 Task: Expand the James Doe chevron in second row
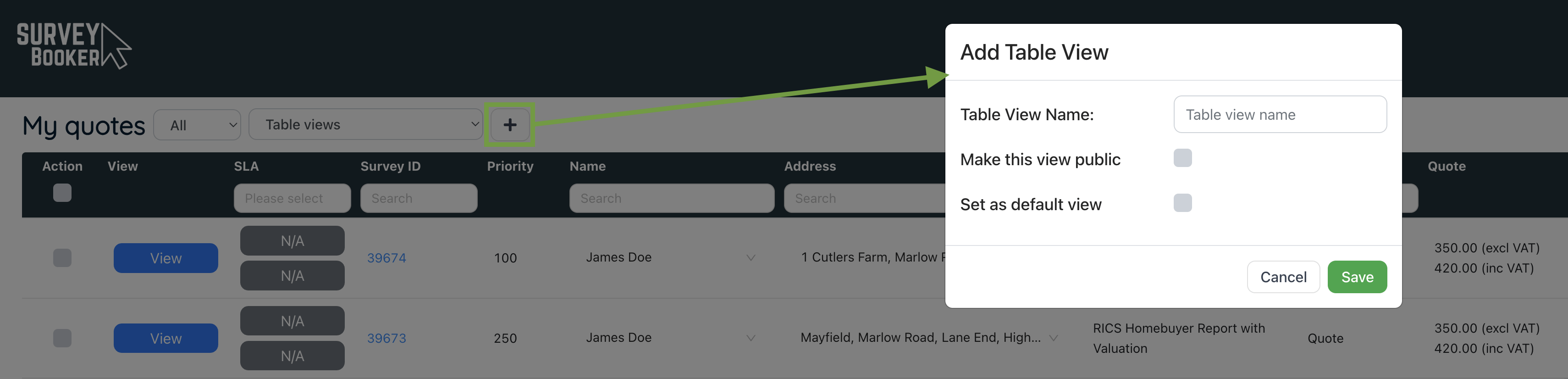click(x=751, y=338)
